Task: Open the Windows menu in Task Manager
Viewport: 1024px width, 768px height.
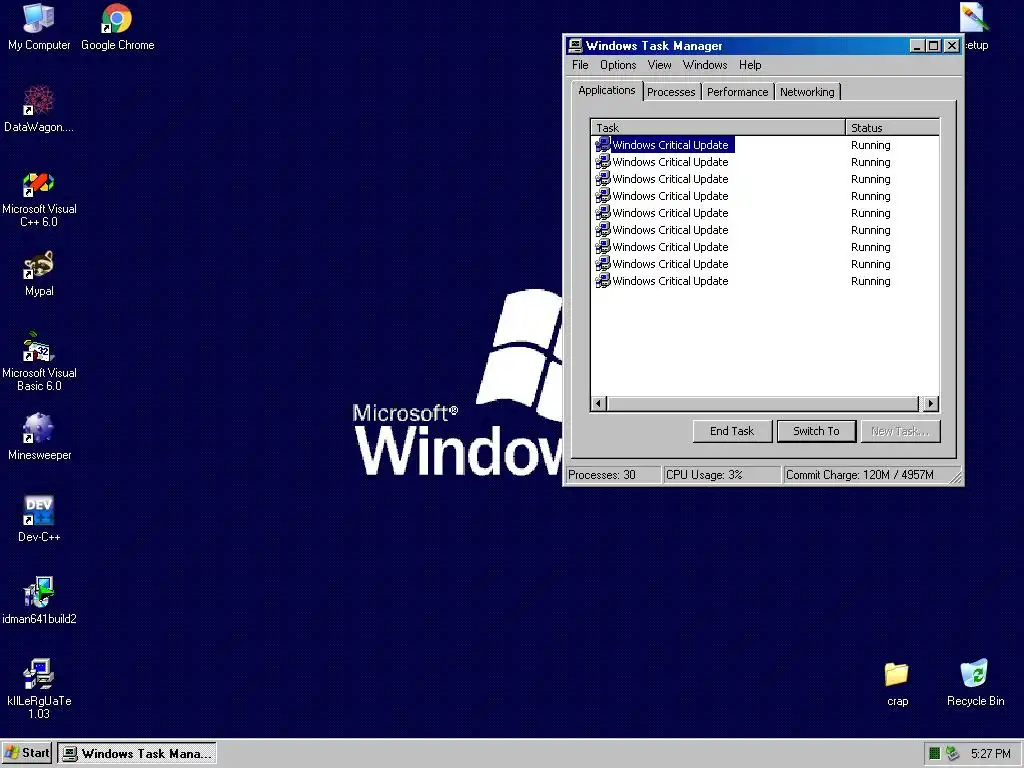Action: (x=705, y=65)
